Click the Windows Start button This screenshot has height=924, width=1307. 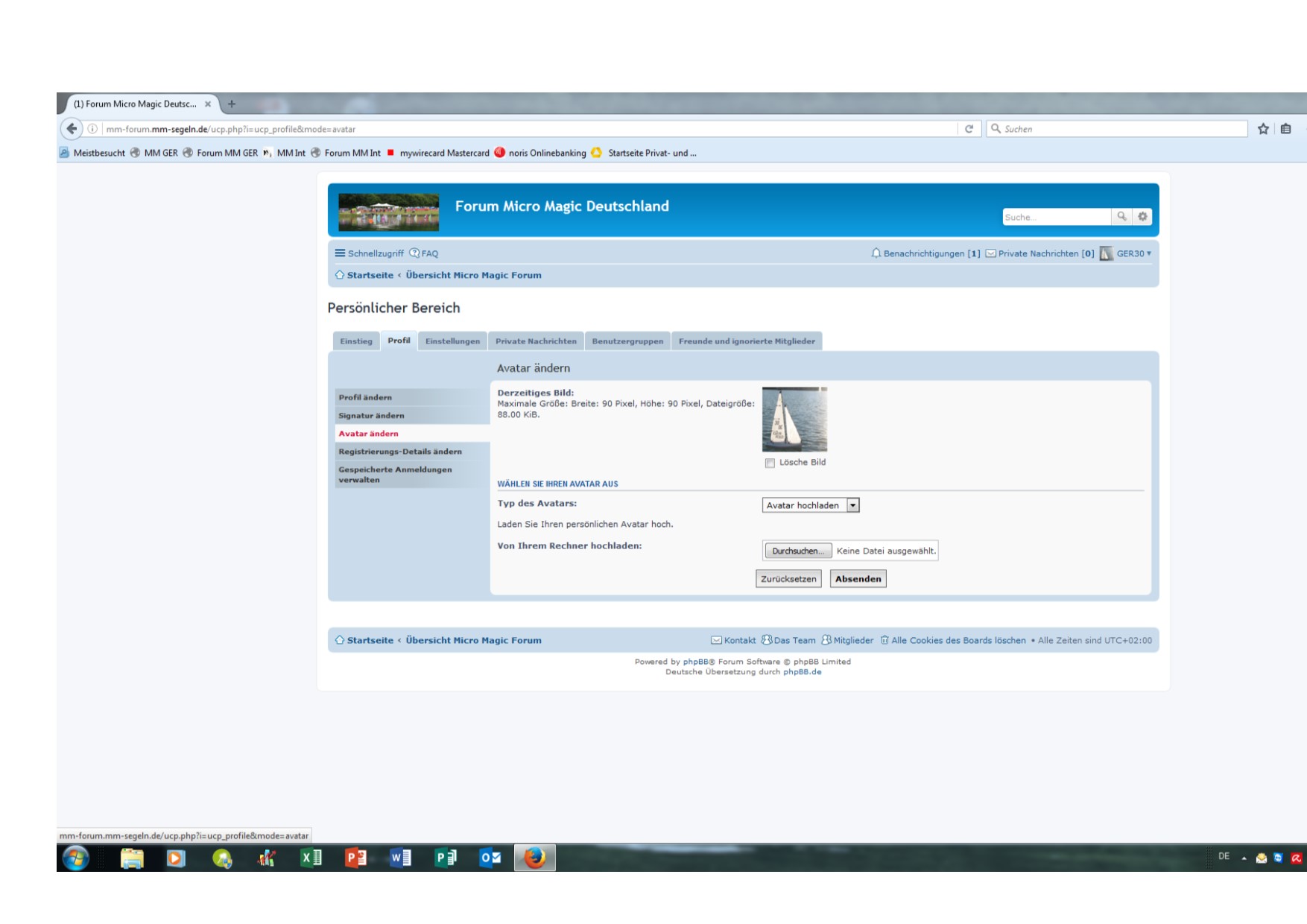click(x=75, y=858)
